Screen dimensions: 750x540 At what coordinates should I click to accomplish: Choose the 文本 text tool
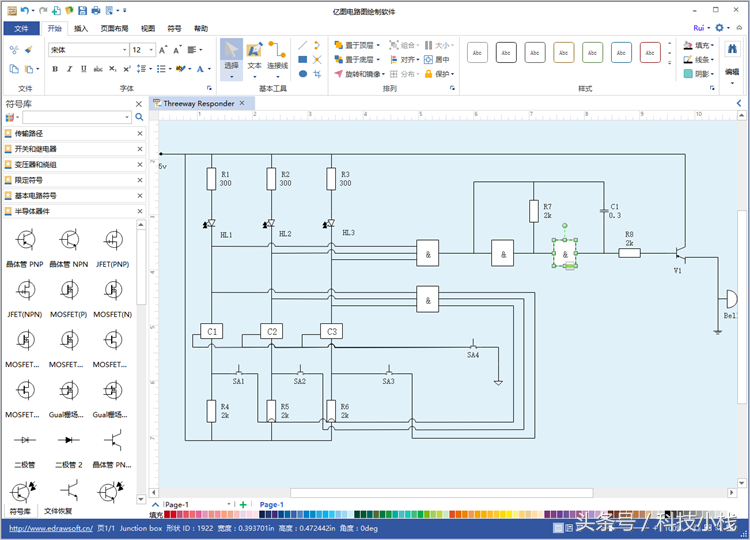click(x=254, y=57)
